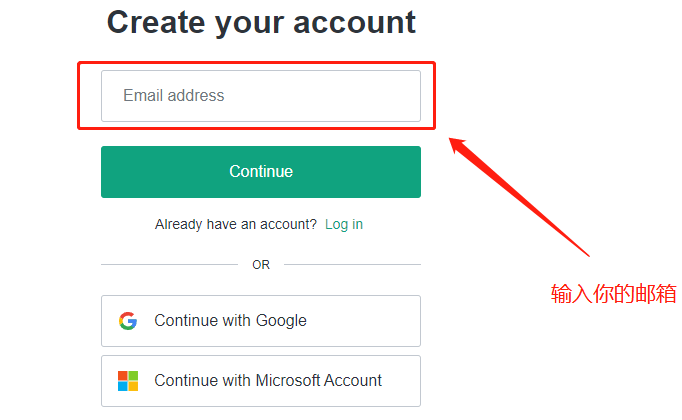Click the "Create your account" heading
The height and width of the screenshot is (420, 682).
[261, 22]
